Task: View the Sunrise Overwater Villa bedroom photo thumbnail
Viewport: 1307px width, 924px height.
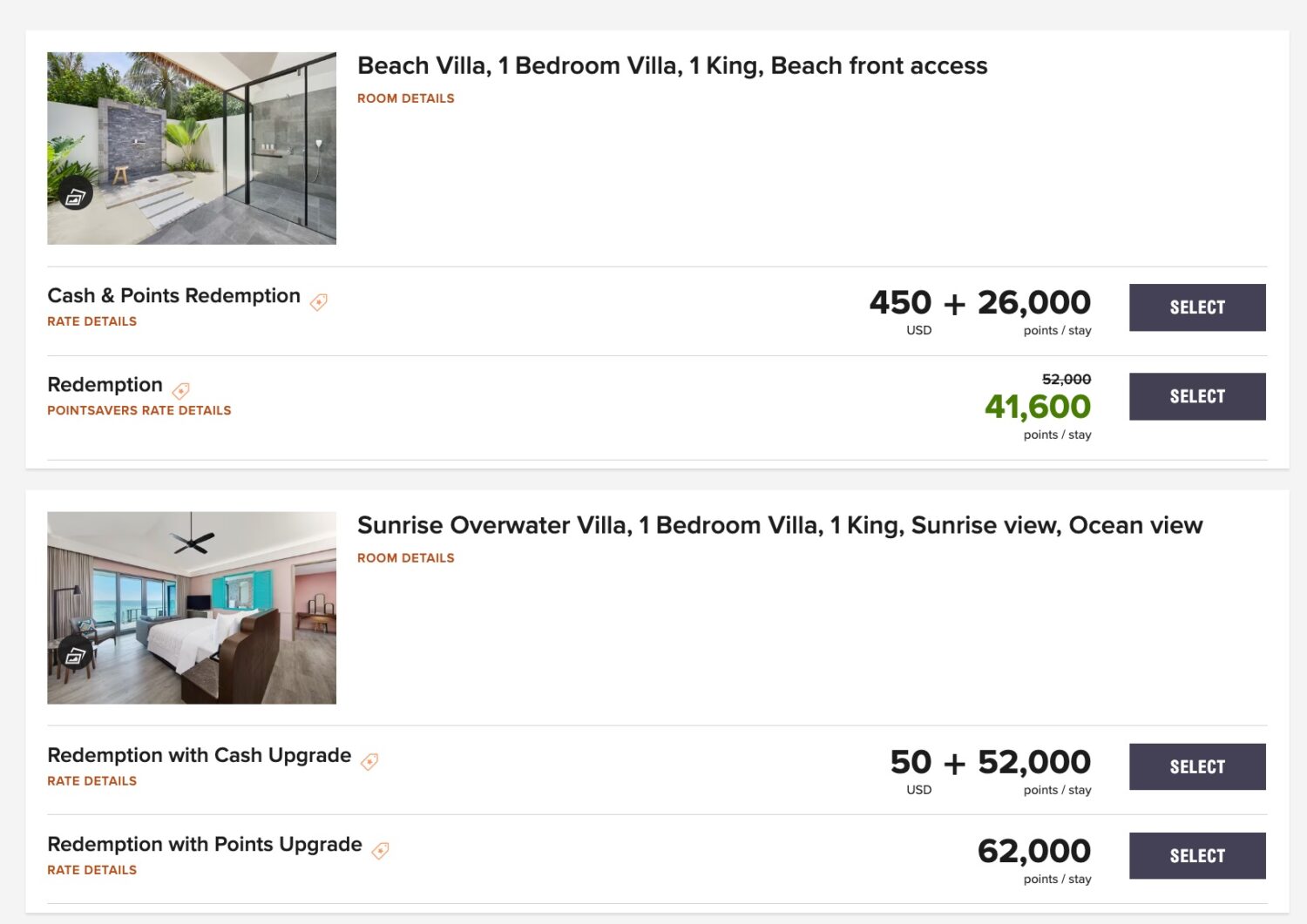Action: click(x=192, y=606)
